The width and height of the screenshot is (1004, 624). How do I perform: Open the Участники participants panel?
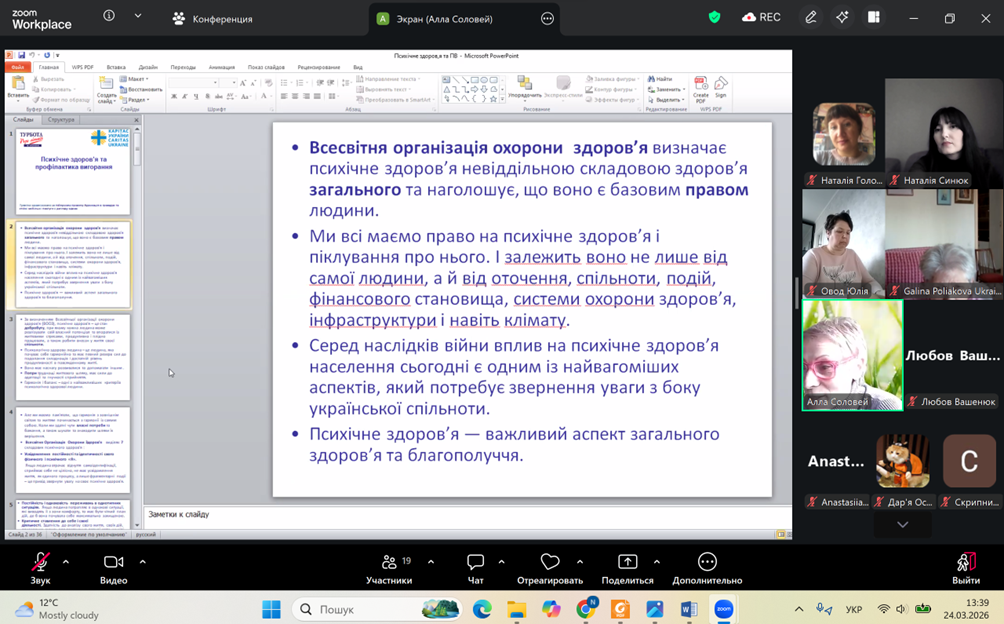click(x=389, y=562)
